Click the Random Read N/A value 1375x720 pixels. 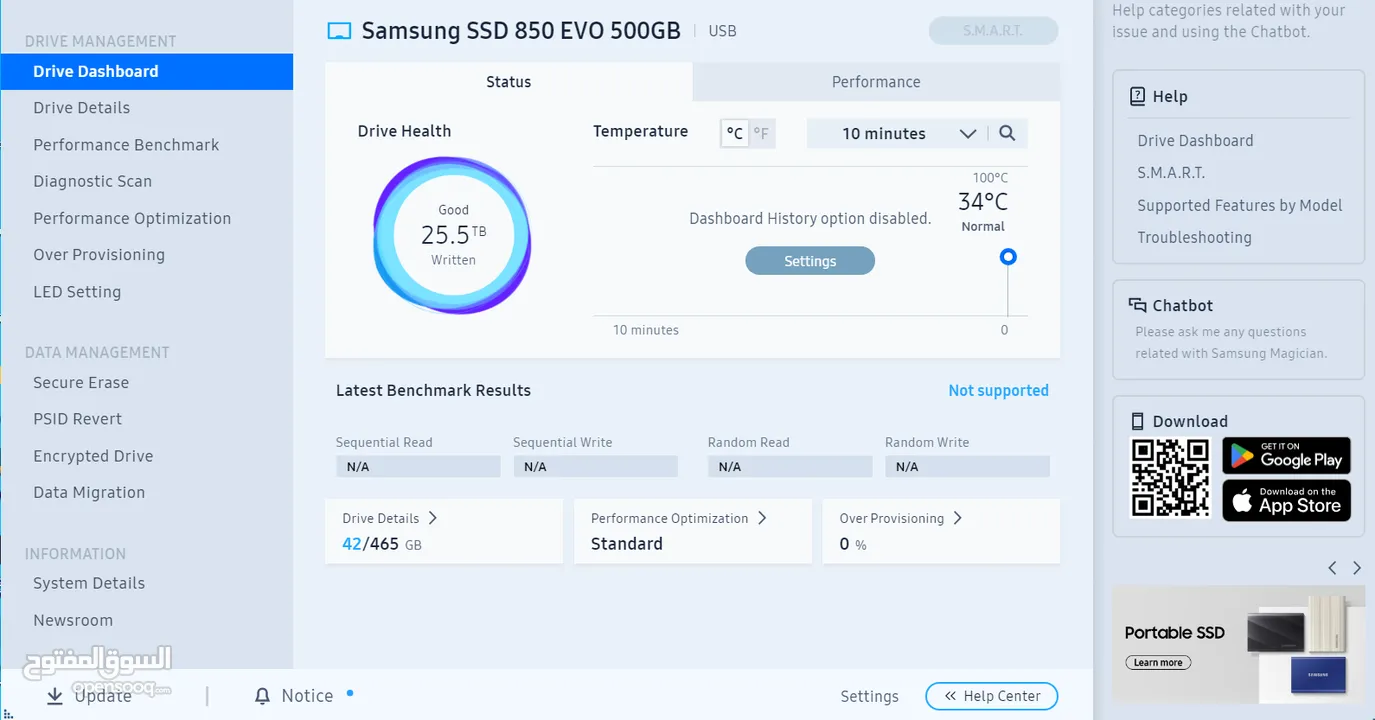pyautogui.click(x=790, y=466)
